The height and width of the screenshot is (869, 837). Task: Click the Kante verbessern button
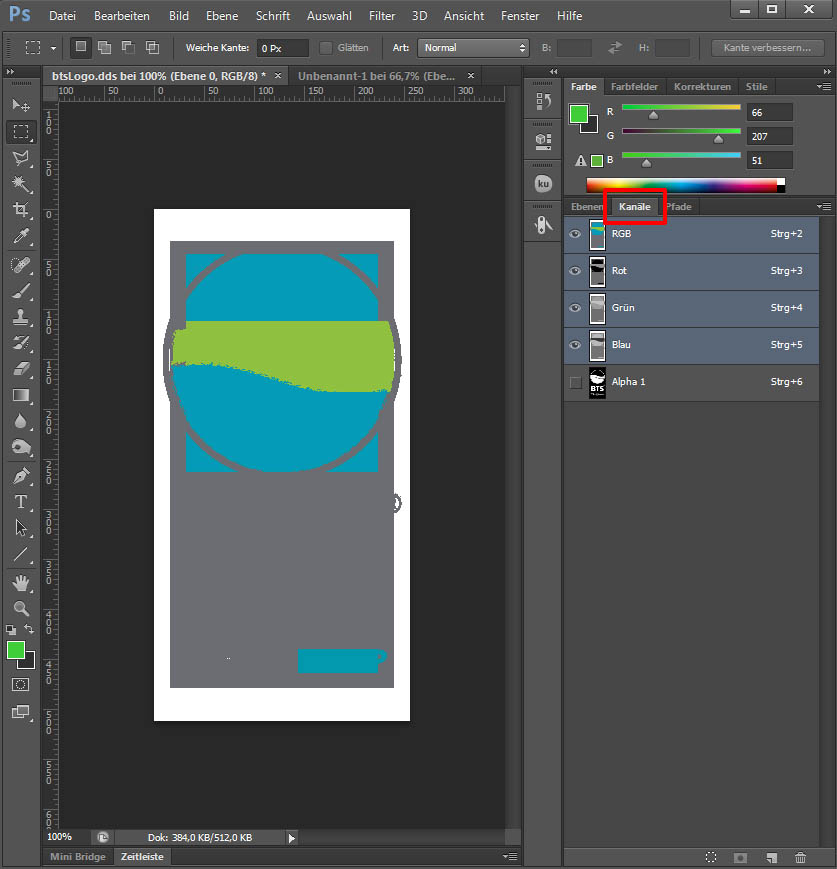[x=767, y=48]
